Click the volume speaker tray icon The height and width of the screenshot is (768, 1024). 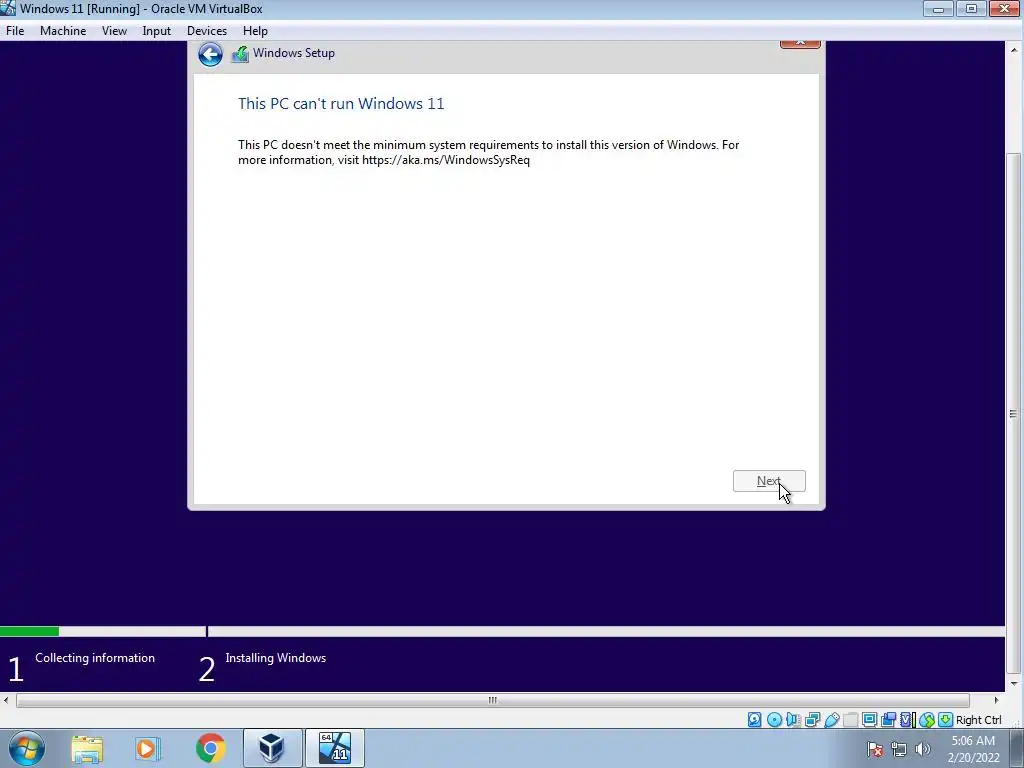pos(923,749)
